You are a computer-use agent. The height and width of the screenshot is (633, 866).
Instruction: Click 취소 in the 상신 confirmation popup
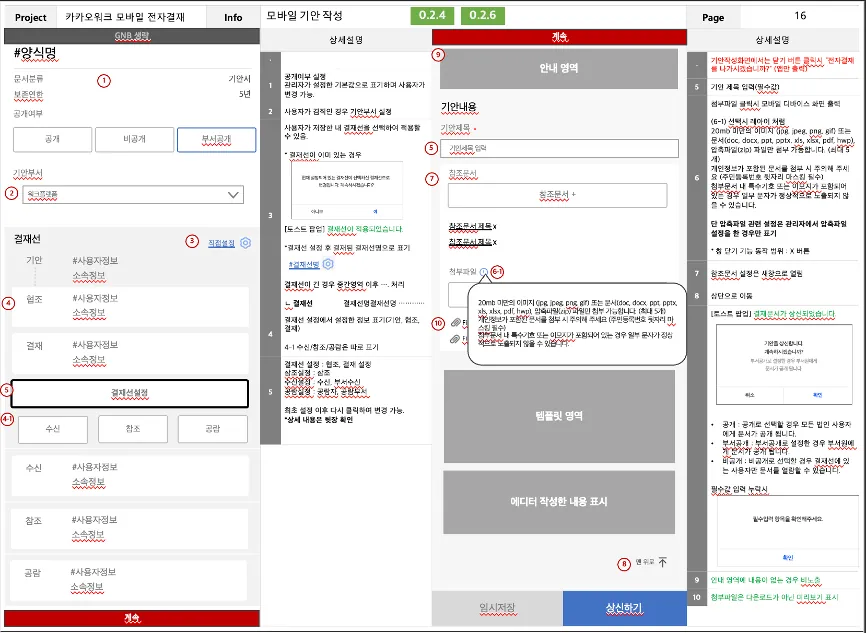[750, 395]
